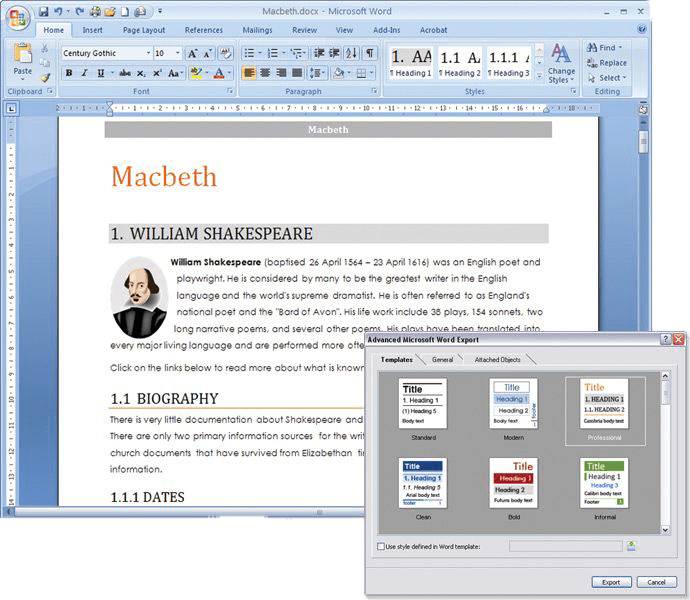Open the line spacing options

pyautogui.click(x=317, y=73)
